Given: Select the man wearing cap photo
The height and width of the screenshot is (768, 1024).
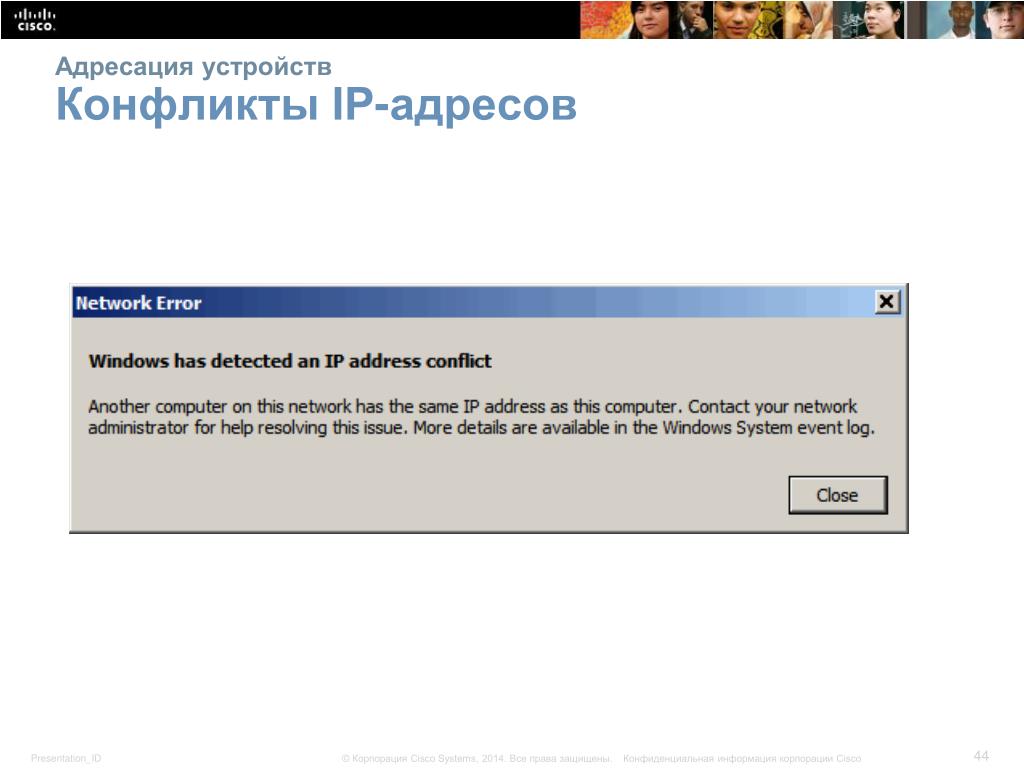Looking at the screenshot, I should [x=1000, y=20].
